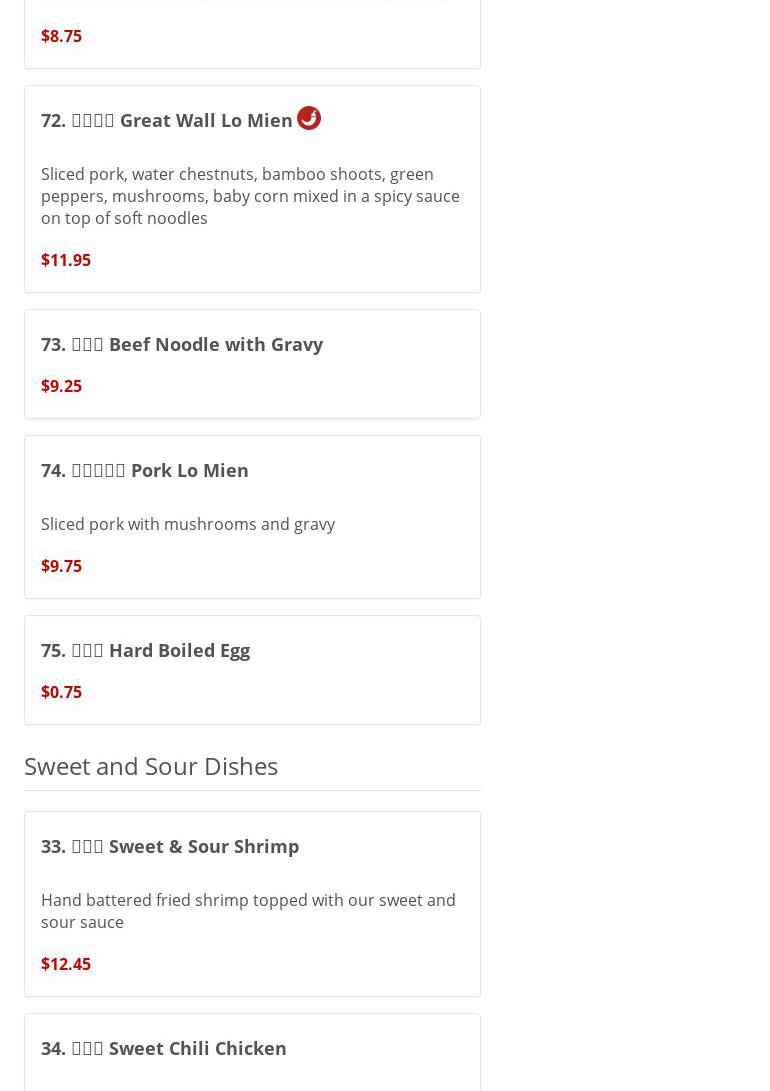
Task: Open the Sweet Chili Chicken item
Action: 164,1048
